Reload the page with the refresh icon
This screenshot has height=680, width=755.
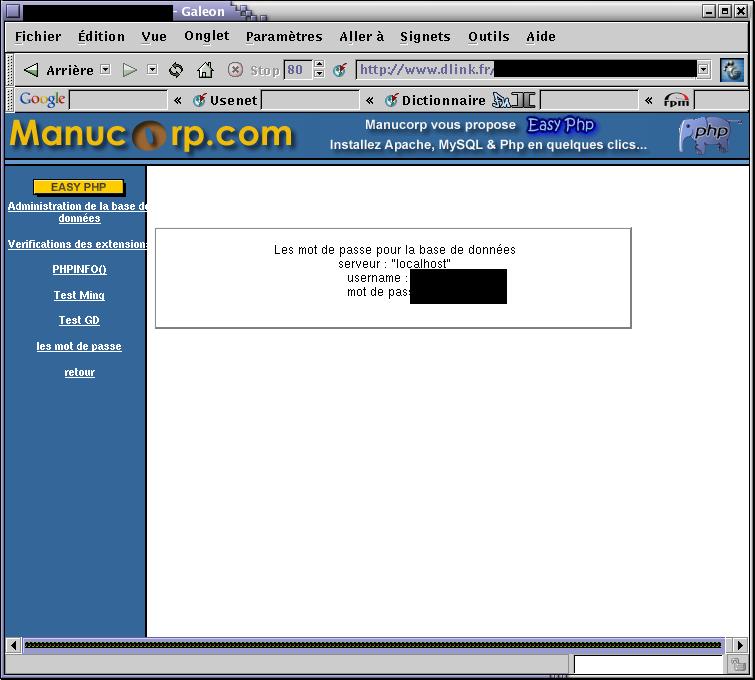(176, 70)
